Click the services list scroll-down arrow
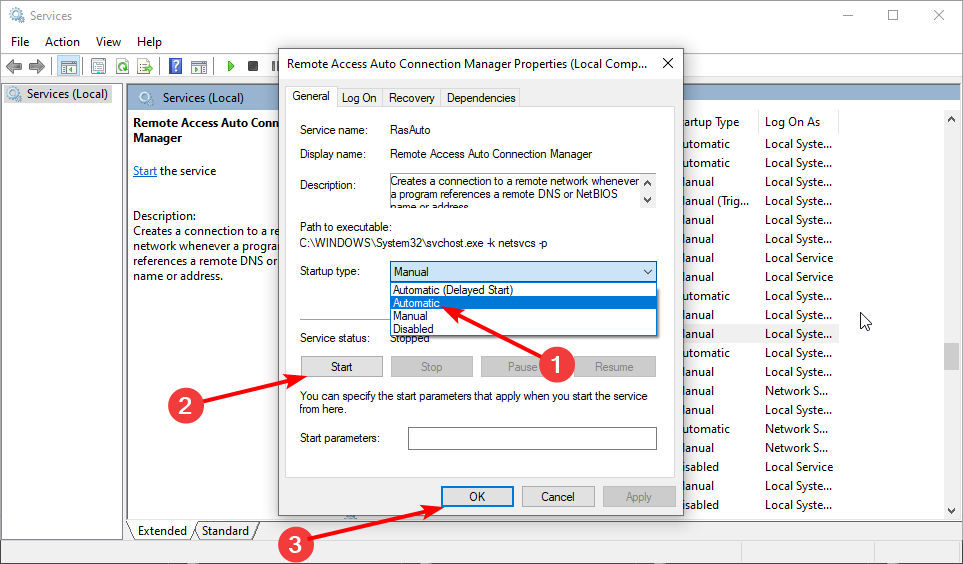 click(951, 511)
